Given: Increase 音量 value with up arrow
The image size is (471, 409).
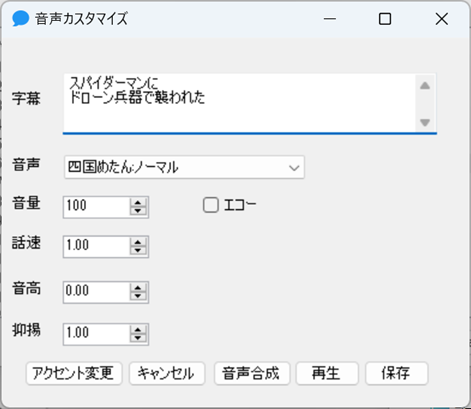Looking at the screenshot, I should click(x=138, y=203).
